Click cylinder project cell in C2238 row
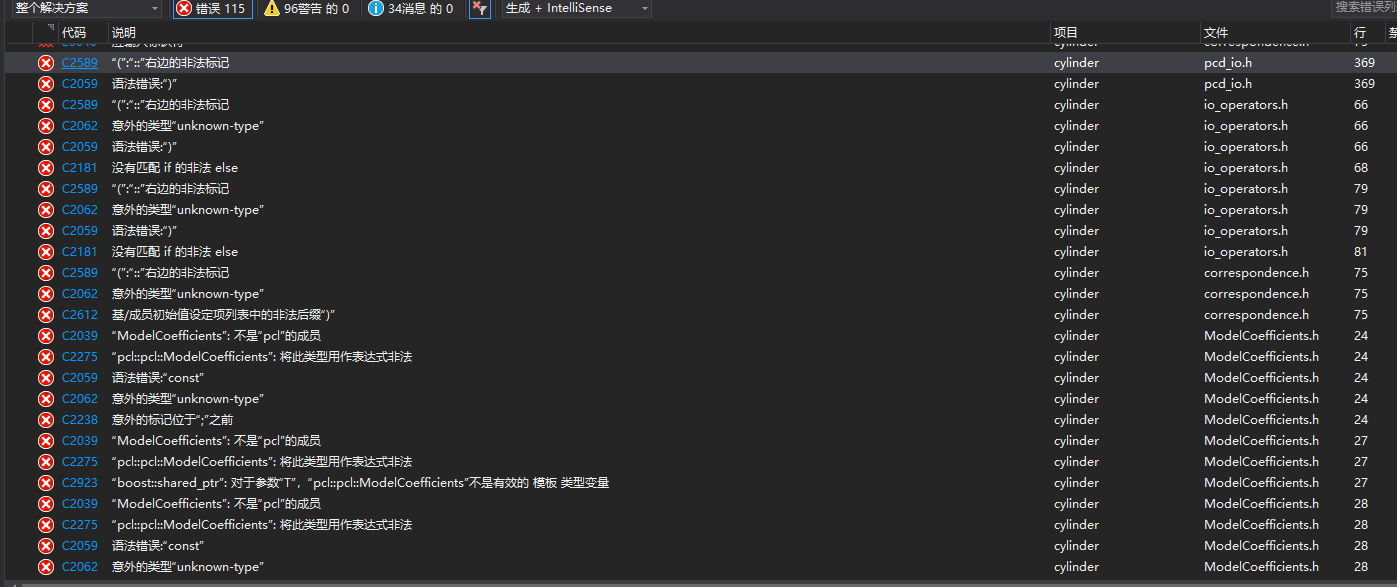 pyautogui.click(x=1076, y=420)
